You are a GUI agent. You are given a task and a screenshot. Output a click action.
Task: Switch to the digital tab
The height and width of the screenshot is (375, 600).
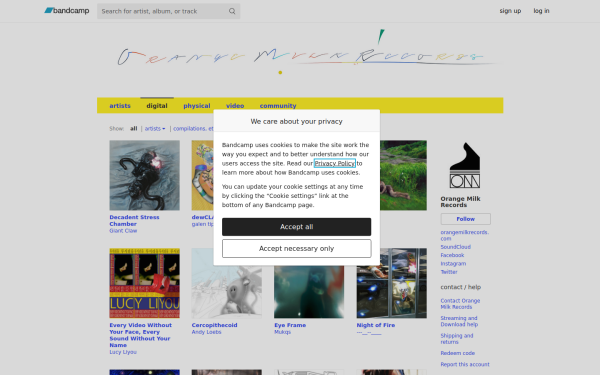click(x=157, y=106)
